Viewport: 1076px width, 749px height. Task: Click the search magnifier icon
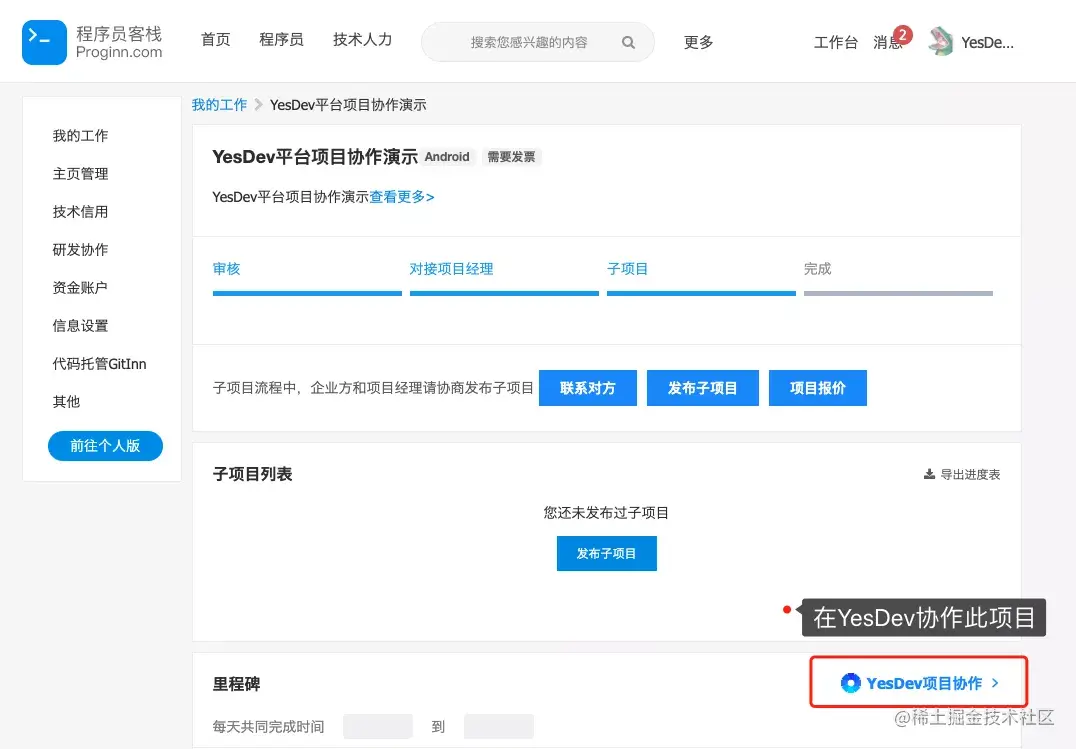628,42
